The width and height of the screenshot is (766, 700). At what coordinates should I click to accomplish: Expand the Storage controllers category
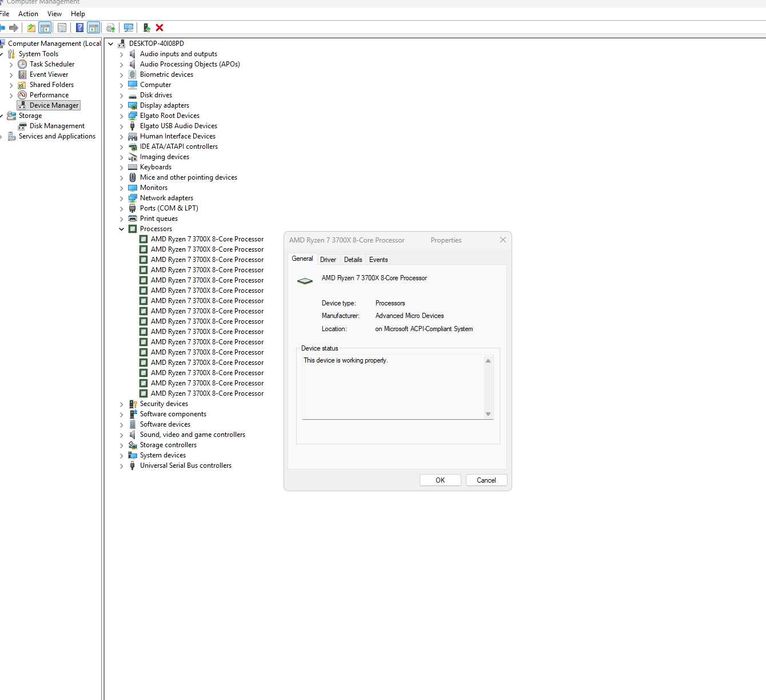(x=121, y=445)
